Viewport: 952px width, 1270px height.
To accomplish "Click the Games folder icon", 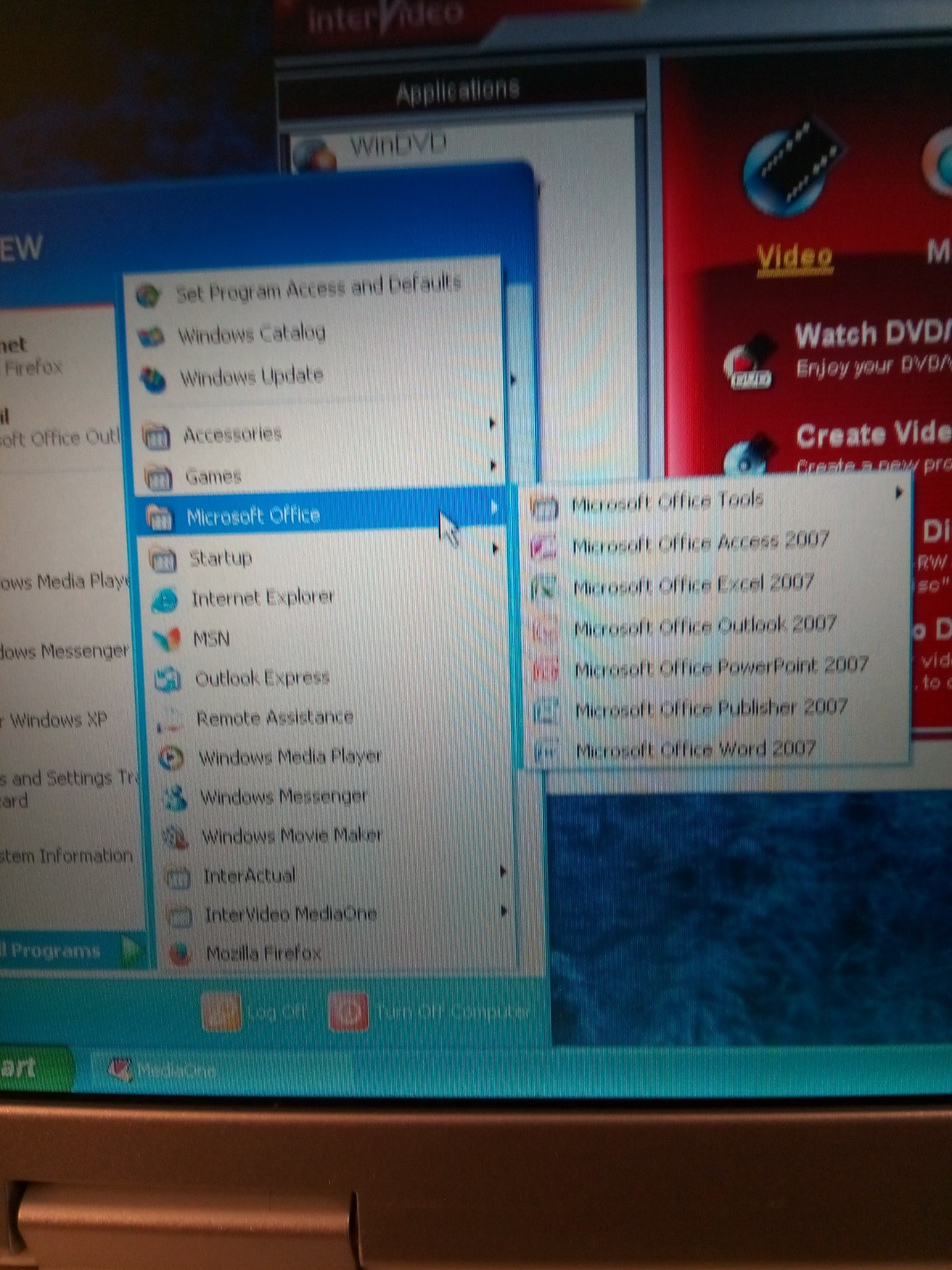I will 158,478.
